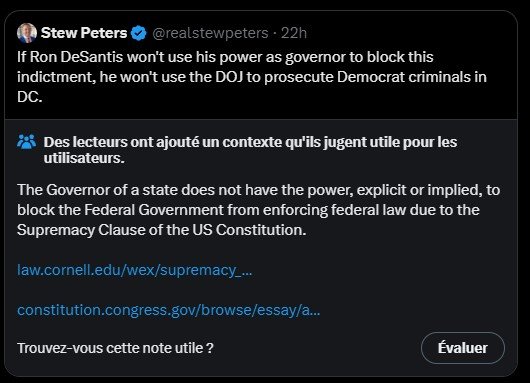Click the Évaluer button
Viewport: 530px width, 383px height.
pos(463,348)
